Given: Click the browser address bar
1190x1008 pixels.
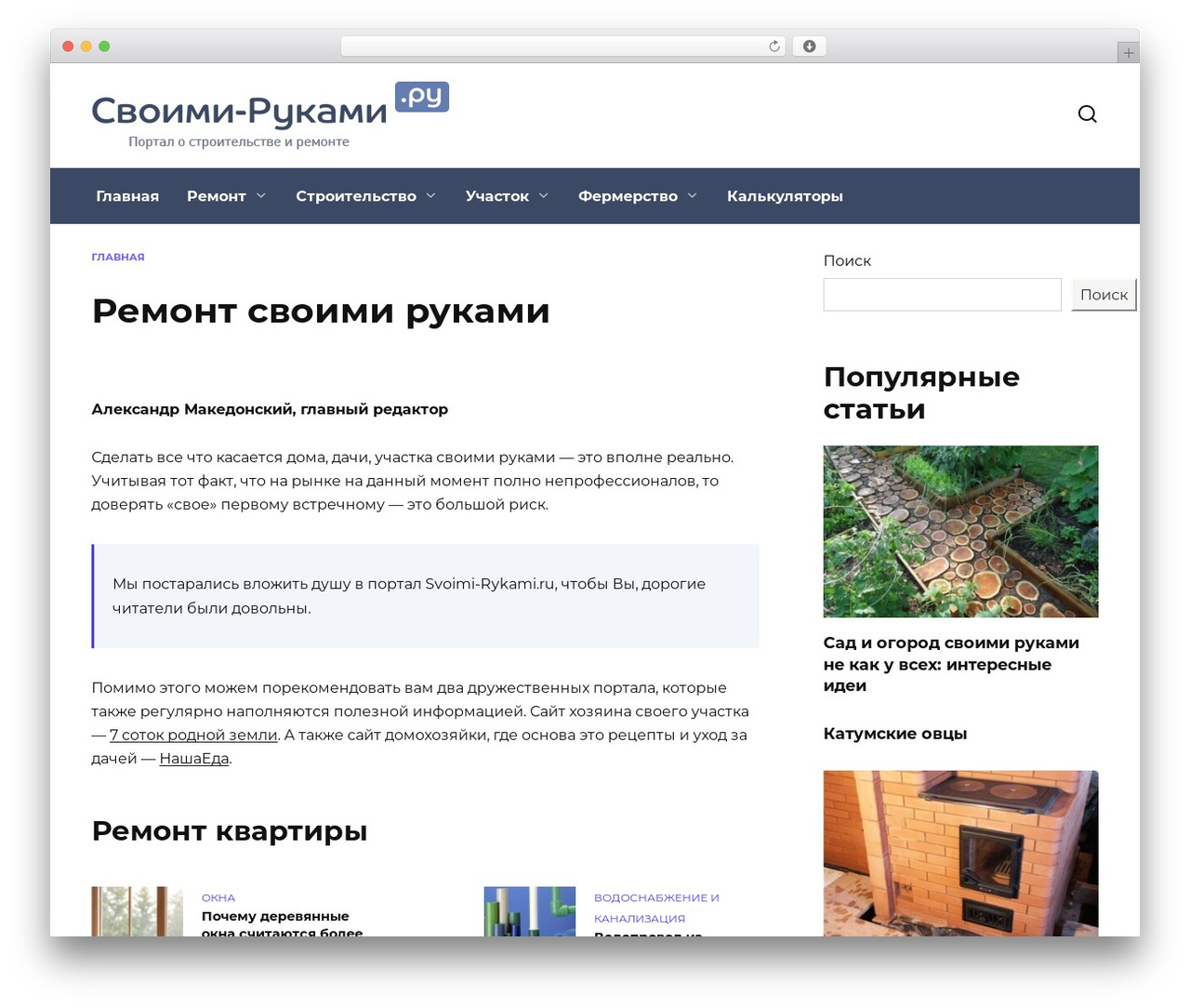Looking at the screenshot, I should [563, 46].
